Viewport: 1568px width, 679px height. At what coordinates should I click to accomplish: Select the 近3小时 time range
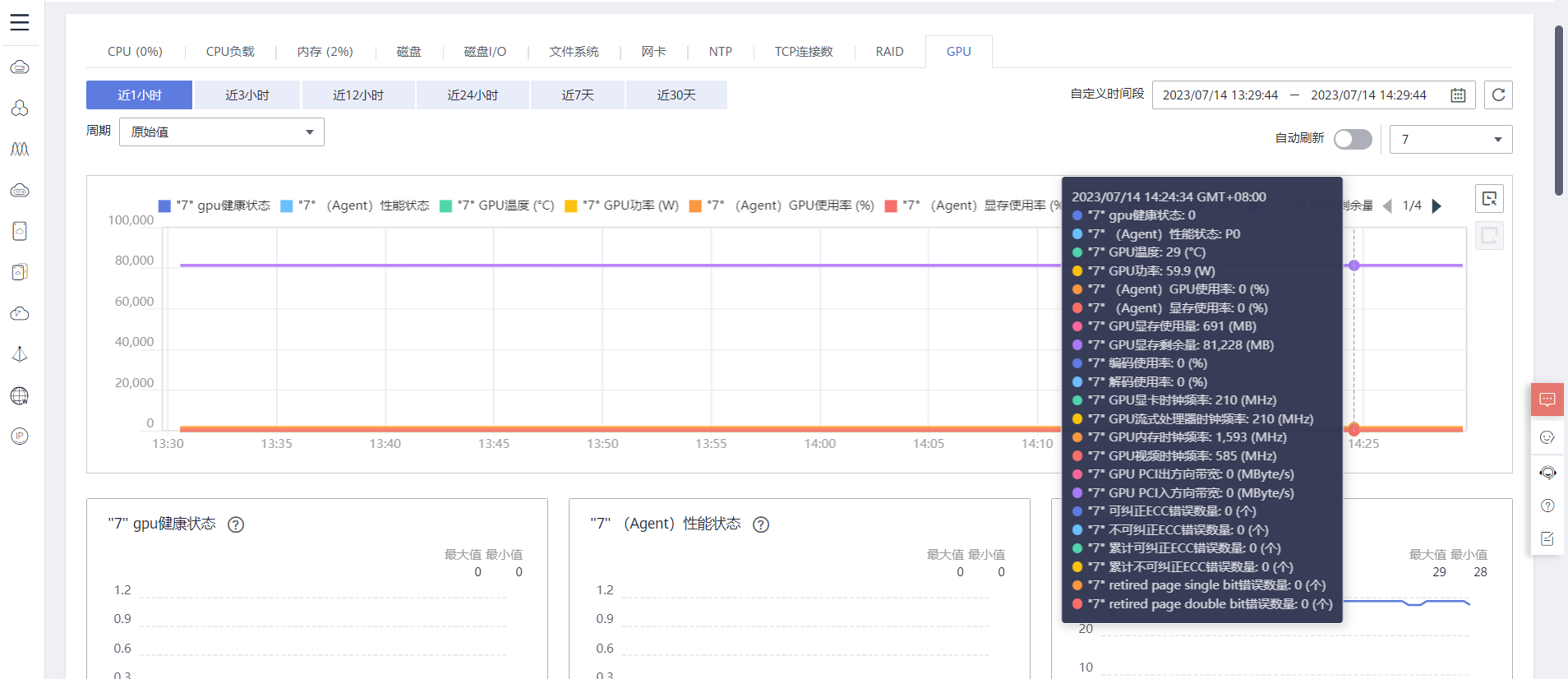coord(247,95)
